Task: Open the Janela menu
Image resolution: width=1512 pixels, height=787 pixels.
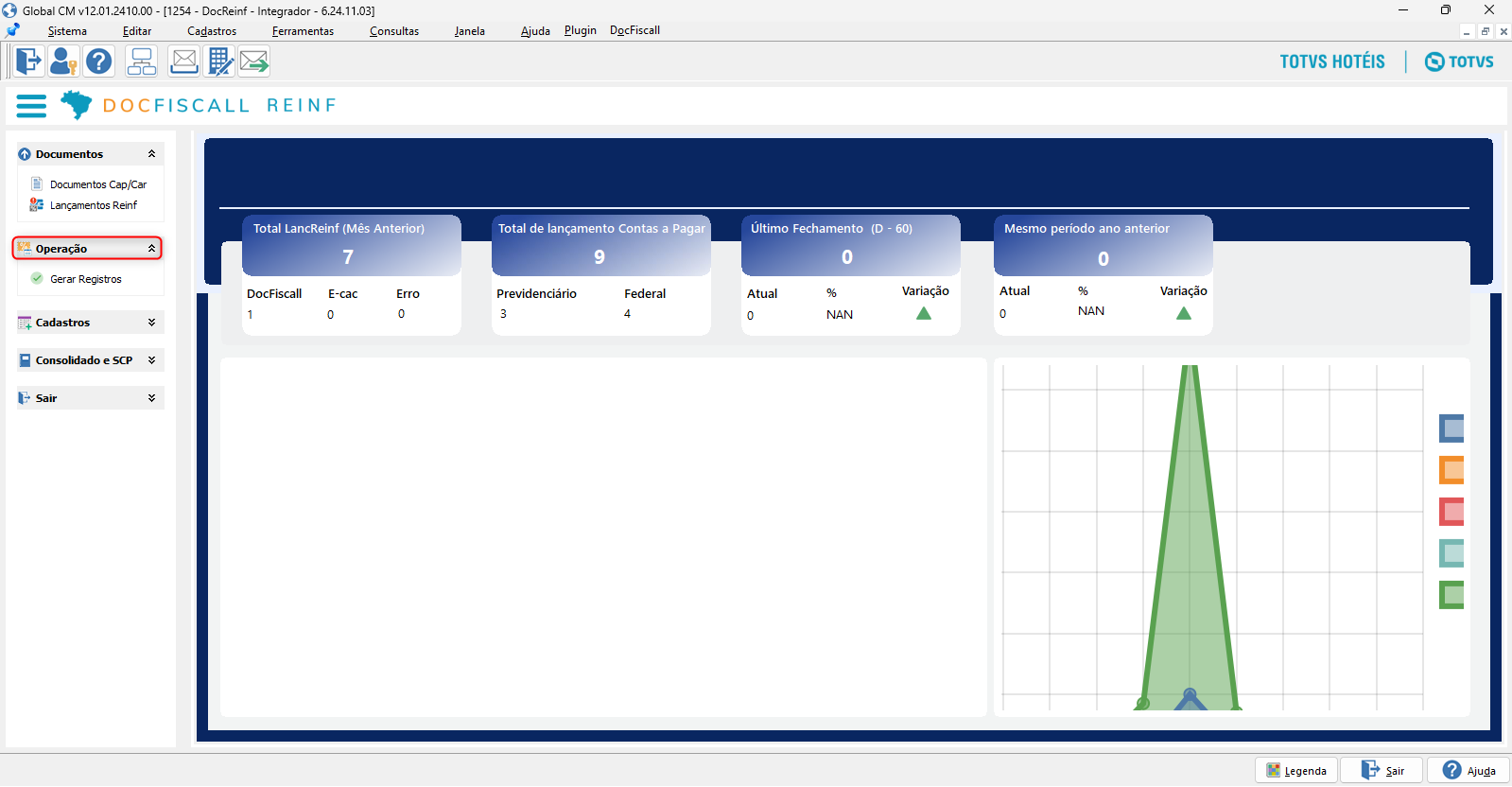Action: point(470,31)
